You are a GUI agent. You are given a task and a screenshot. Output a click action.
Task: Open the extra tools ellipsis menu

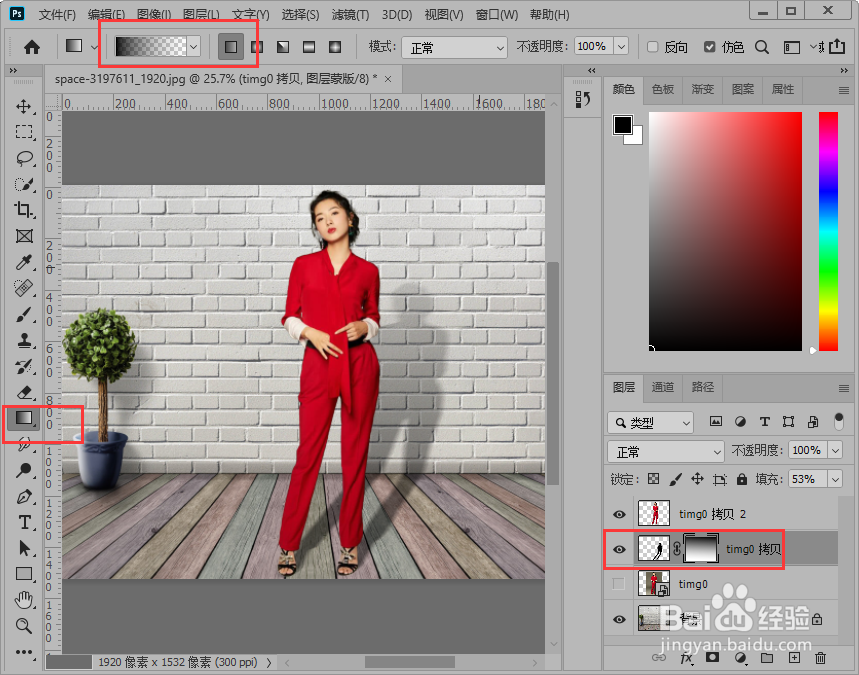click(x=24, y=652)
